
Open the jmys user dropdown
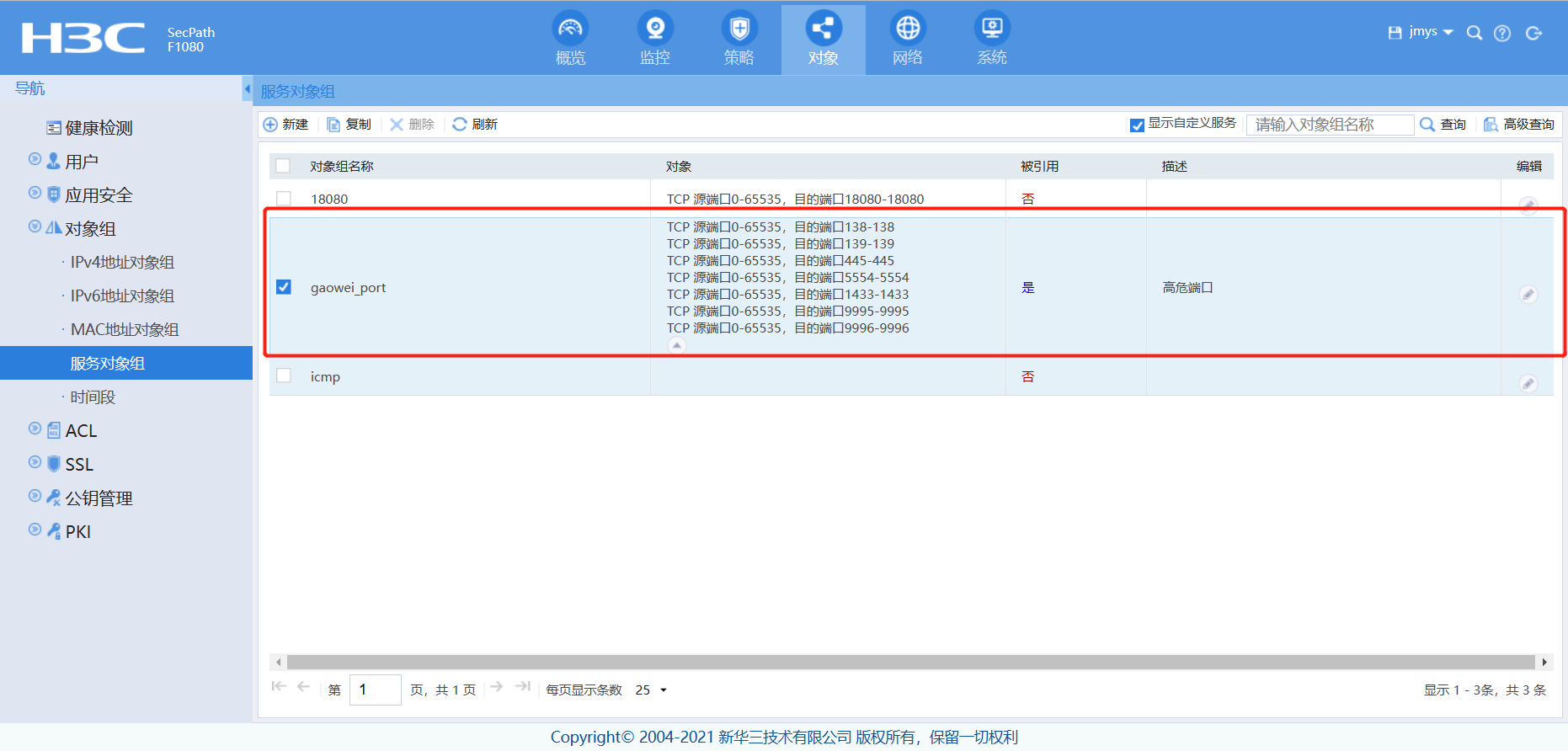tap(1431, 32)
